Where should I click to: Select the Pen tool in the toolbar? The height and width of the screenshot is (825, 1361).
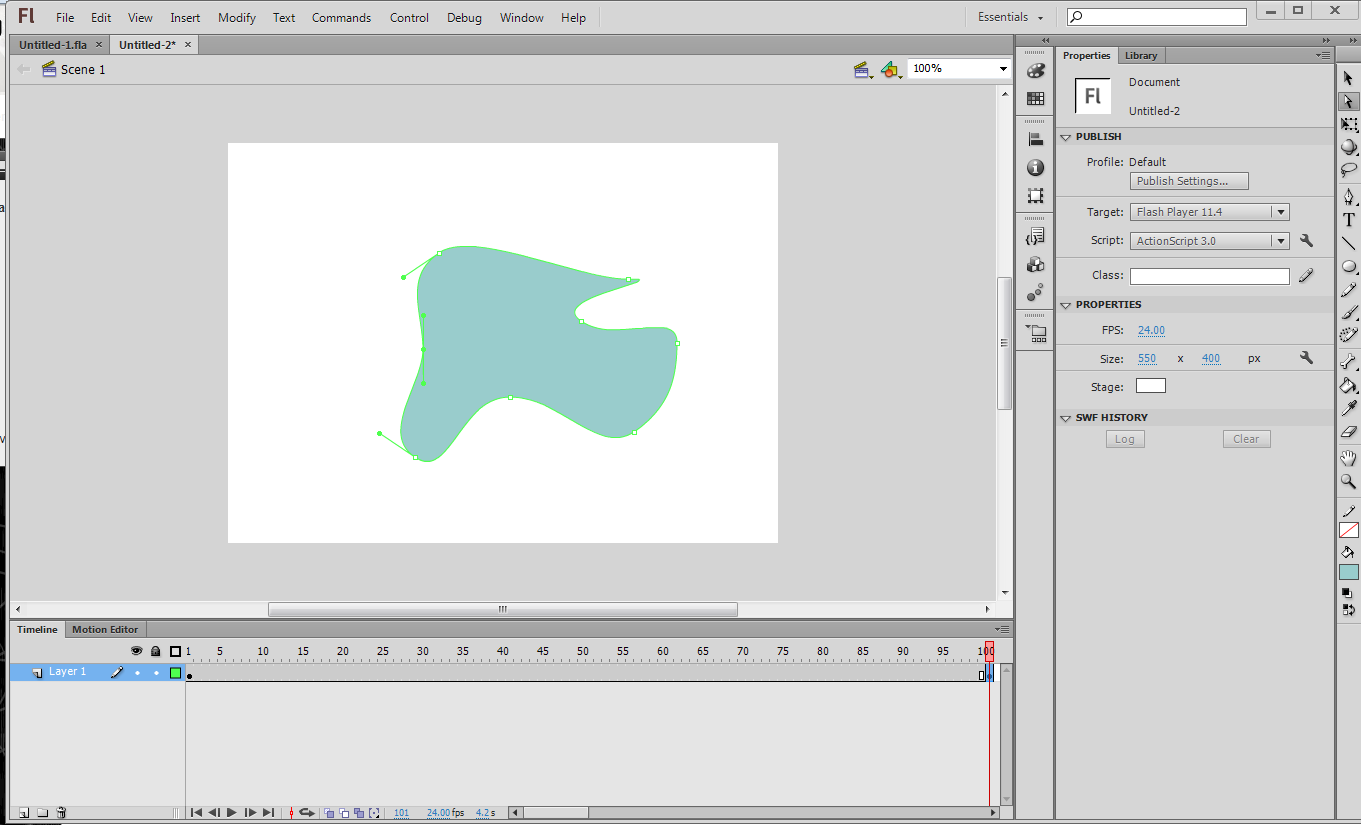pos(1348,195)
